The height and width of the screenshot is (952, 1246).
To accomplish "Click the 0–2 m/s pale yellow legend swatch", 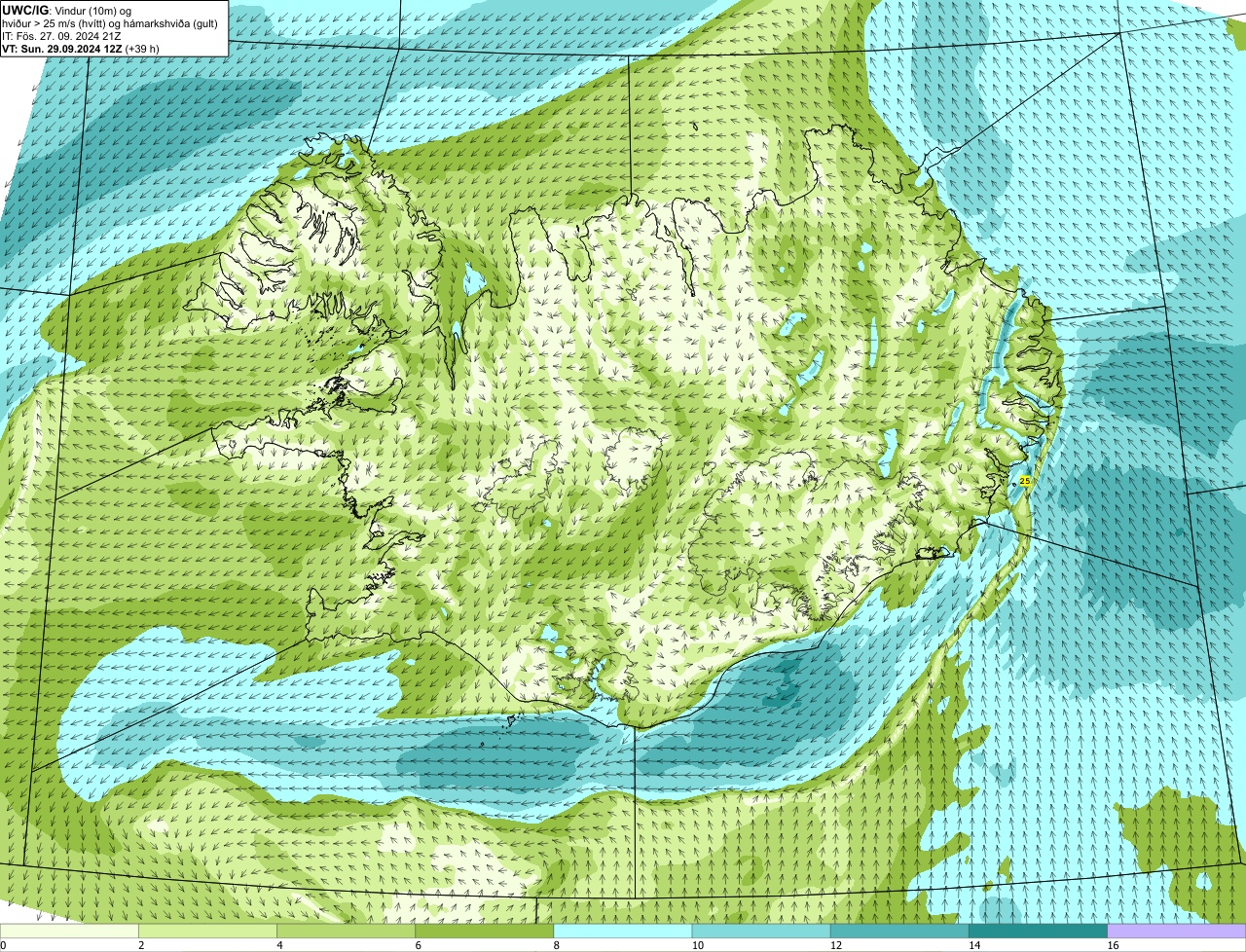I will (69, 931).
